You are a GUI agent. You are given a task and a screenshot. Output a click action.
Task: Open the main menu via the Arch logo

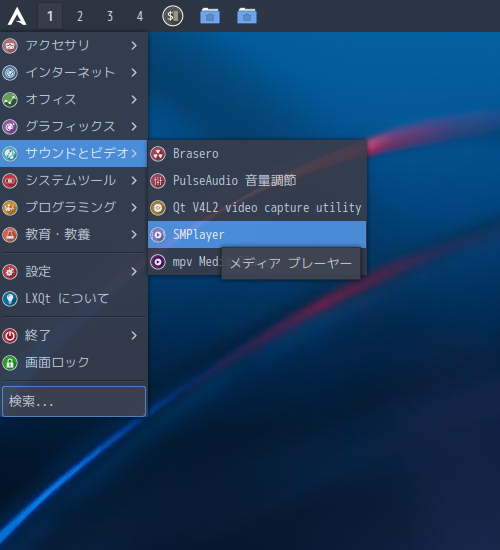pyautogui.click(x=17, y=16)
